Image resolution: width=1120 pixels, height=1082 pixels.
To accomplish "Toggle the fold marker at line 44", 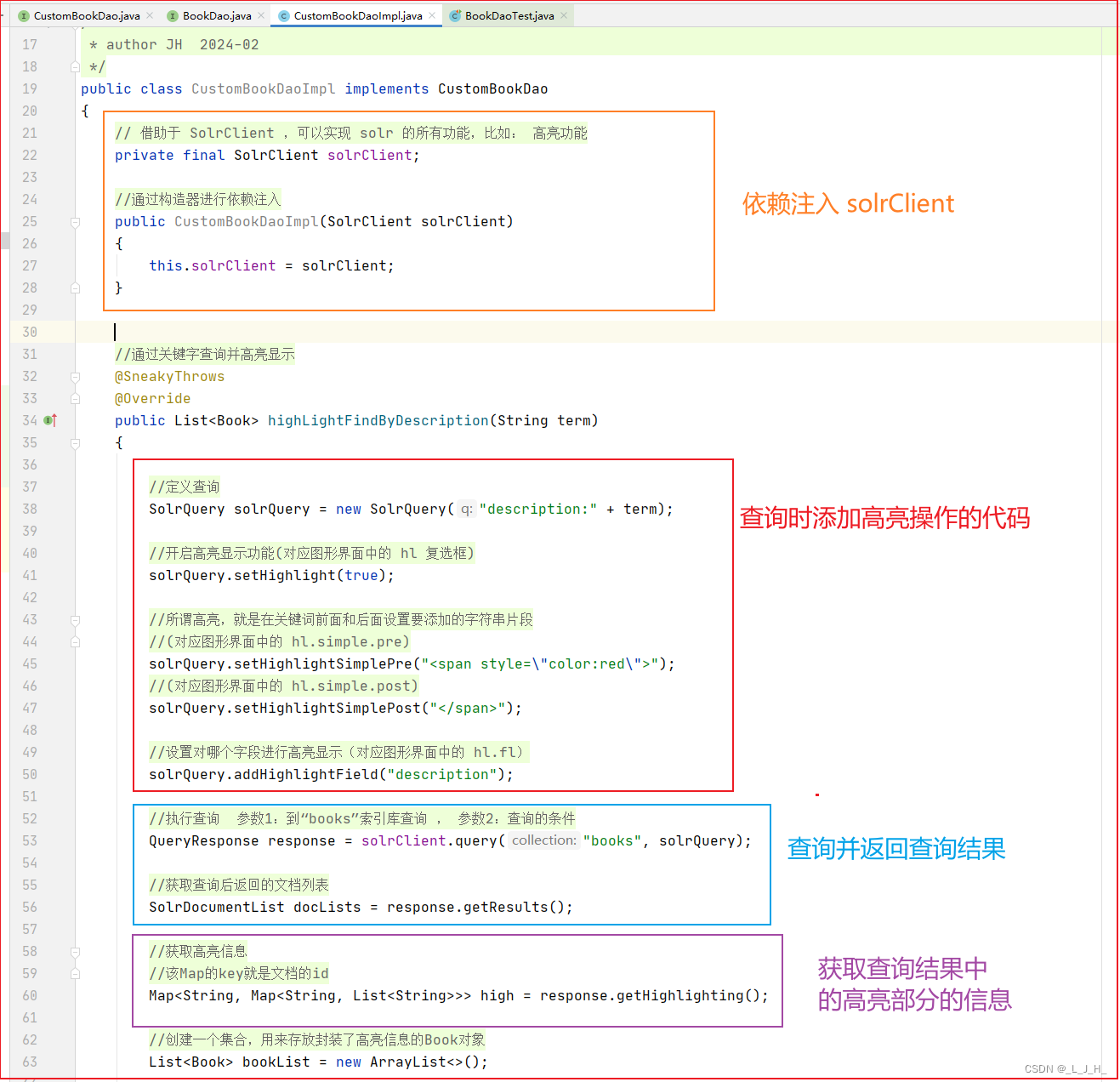I will pos(75,641).
